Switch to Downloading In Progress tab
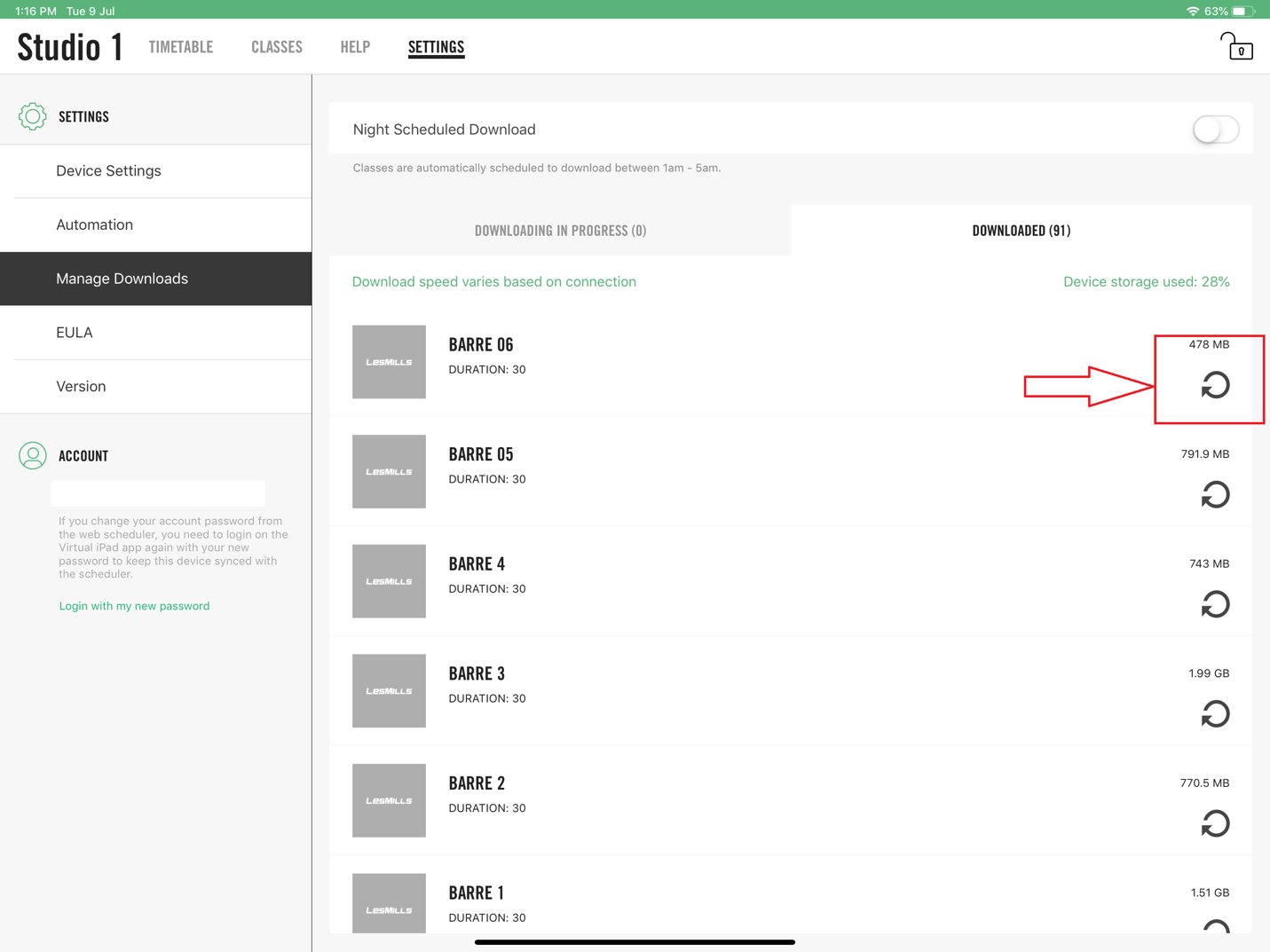The width and height of the screenshot is (1270, 952). coord(560,231)
